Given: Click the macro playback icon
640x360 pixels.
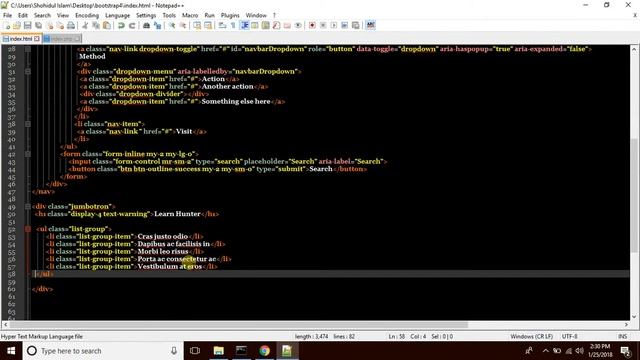Looking at the screenshot, I should tap(334, 25).
